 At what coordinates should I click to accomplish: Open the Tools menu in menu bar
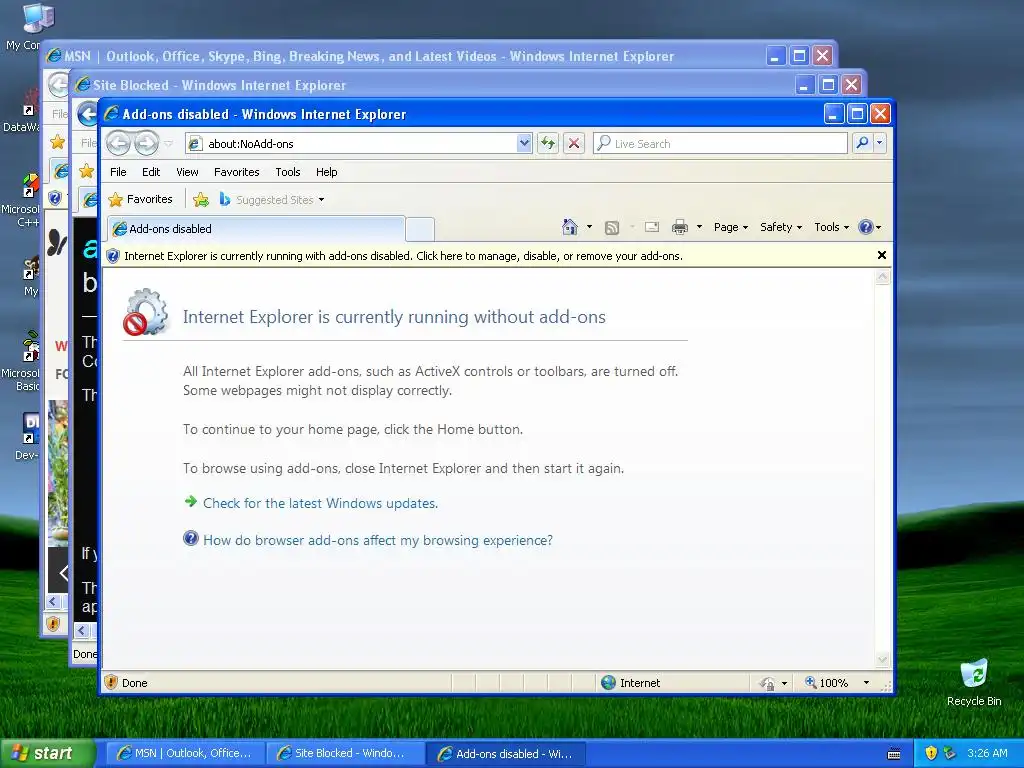coord(288,172)
